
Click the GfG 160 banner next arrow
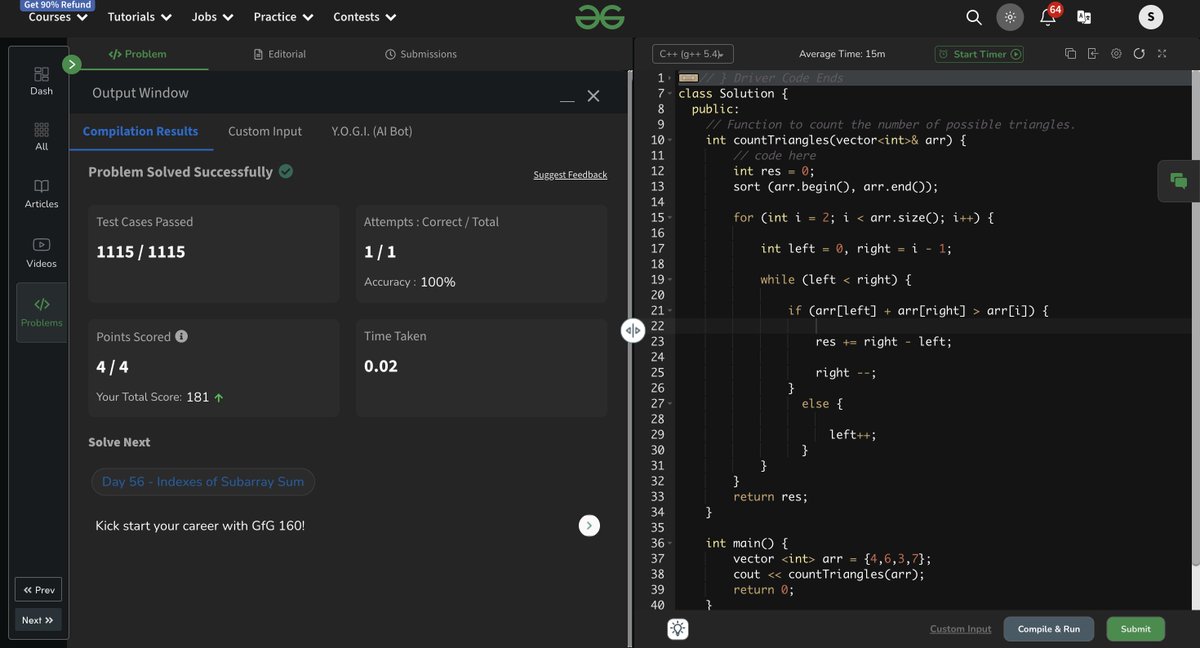tap(589, 525)
